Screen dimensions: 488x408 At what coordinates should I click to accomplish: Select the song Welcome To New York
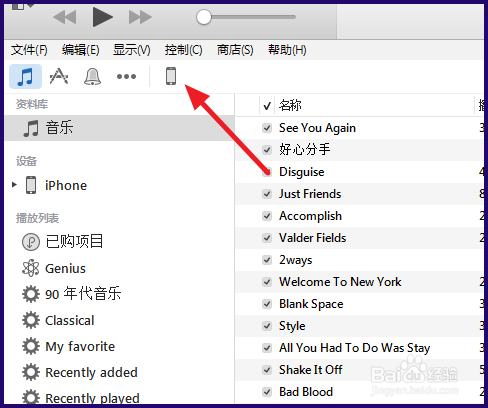[340, 282]
